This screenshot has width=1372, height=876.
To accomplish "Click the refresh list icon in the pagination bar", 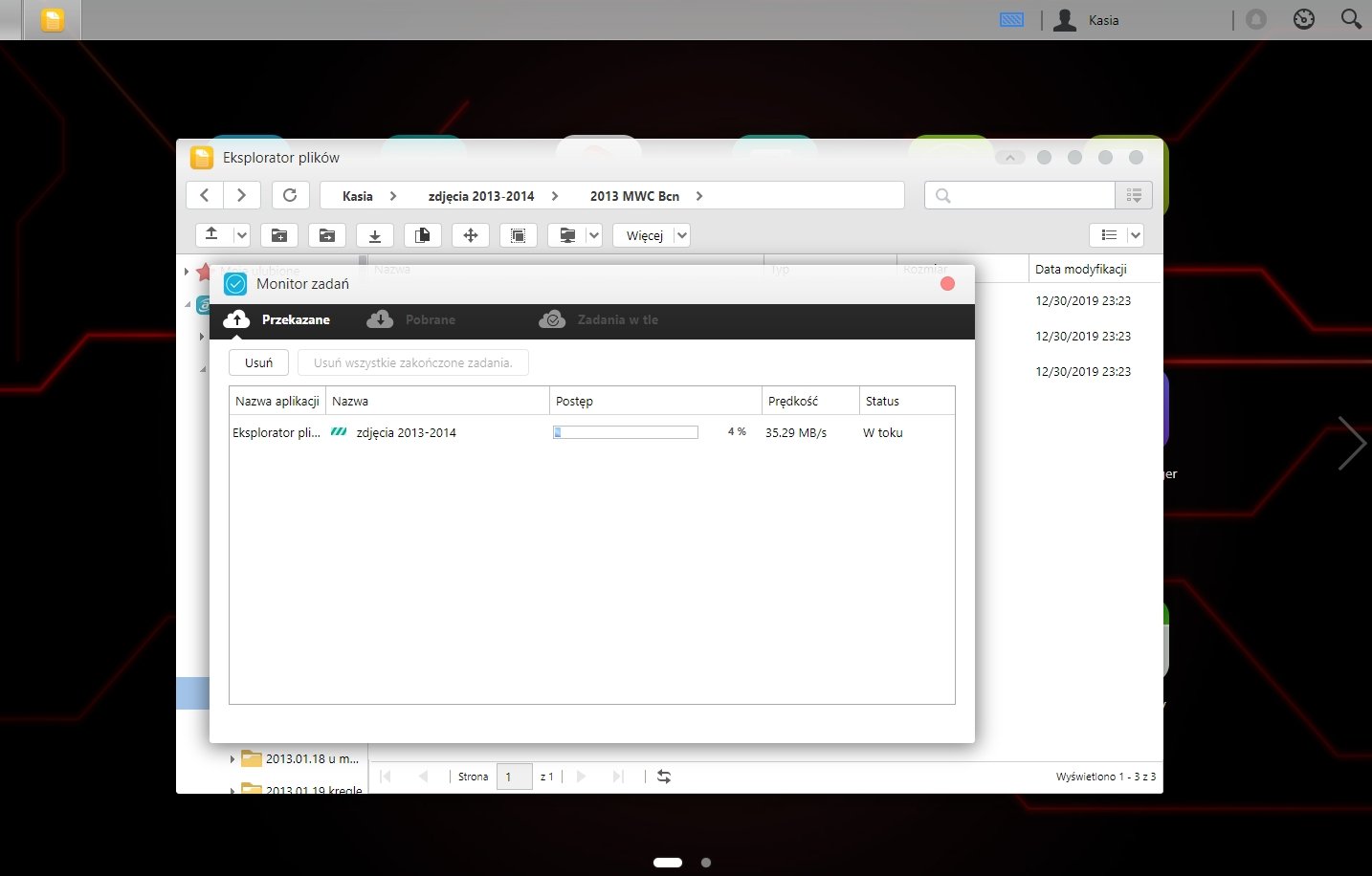I will pos(664,777).
